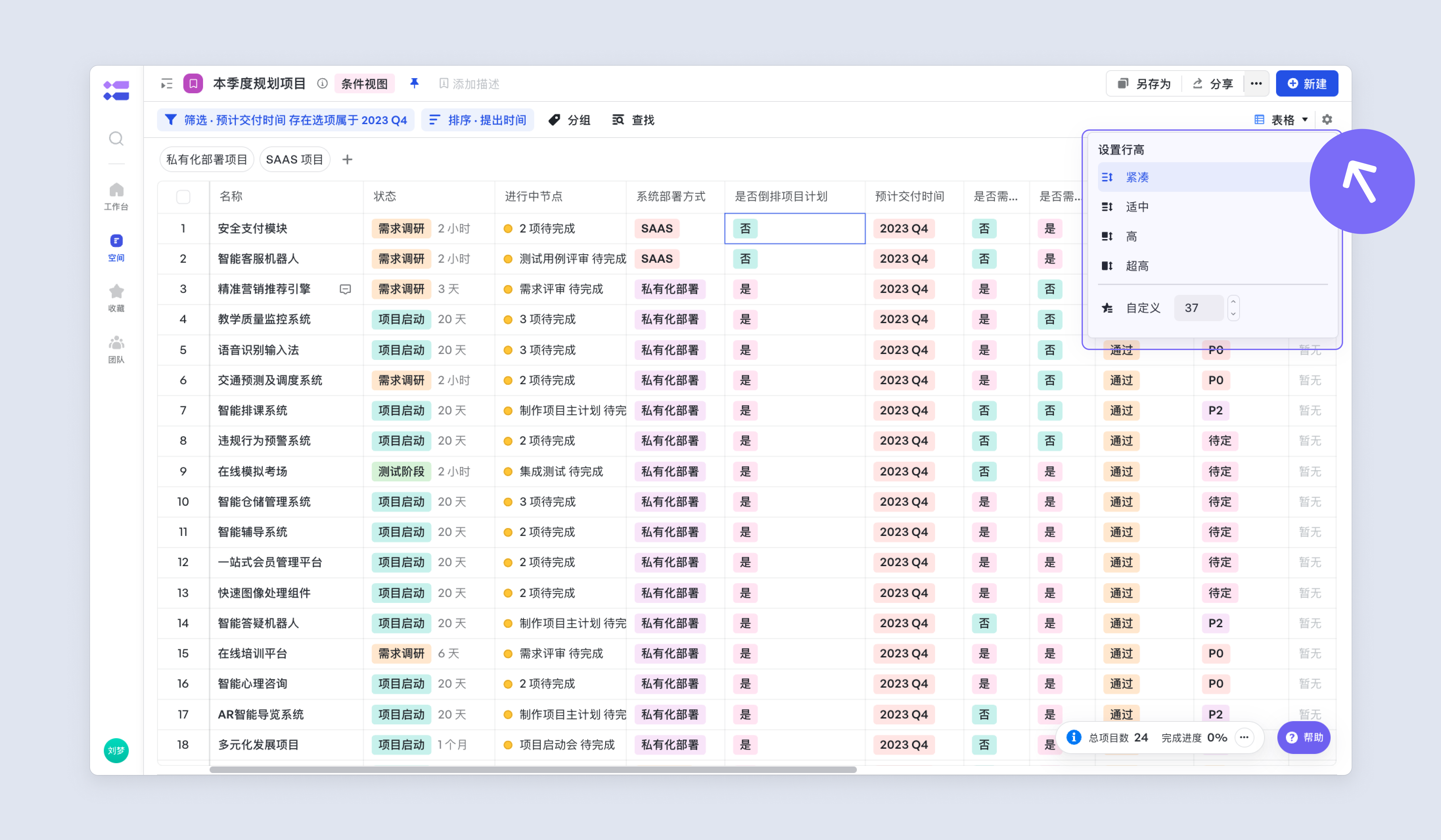Image resolution: width=1441 pixels, height=840 pixels.
Task: Open row AR智能导览系统
Action: 261,715
